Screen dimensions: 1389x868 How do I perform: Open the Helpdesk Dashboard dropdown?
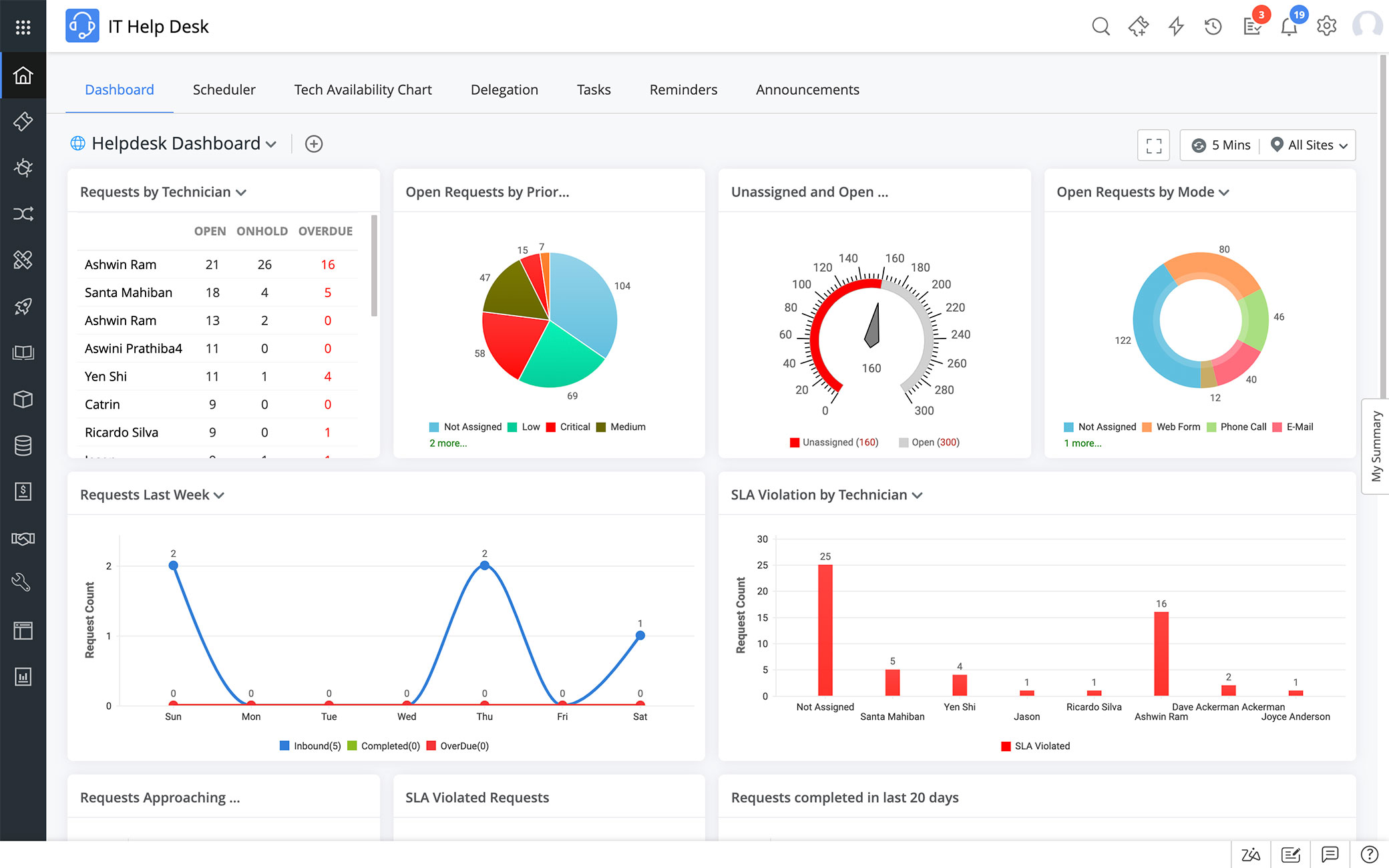pos(270,144)
